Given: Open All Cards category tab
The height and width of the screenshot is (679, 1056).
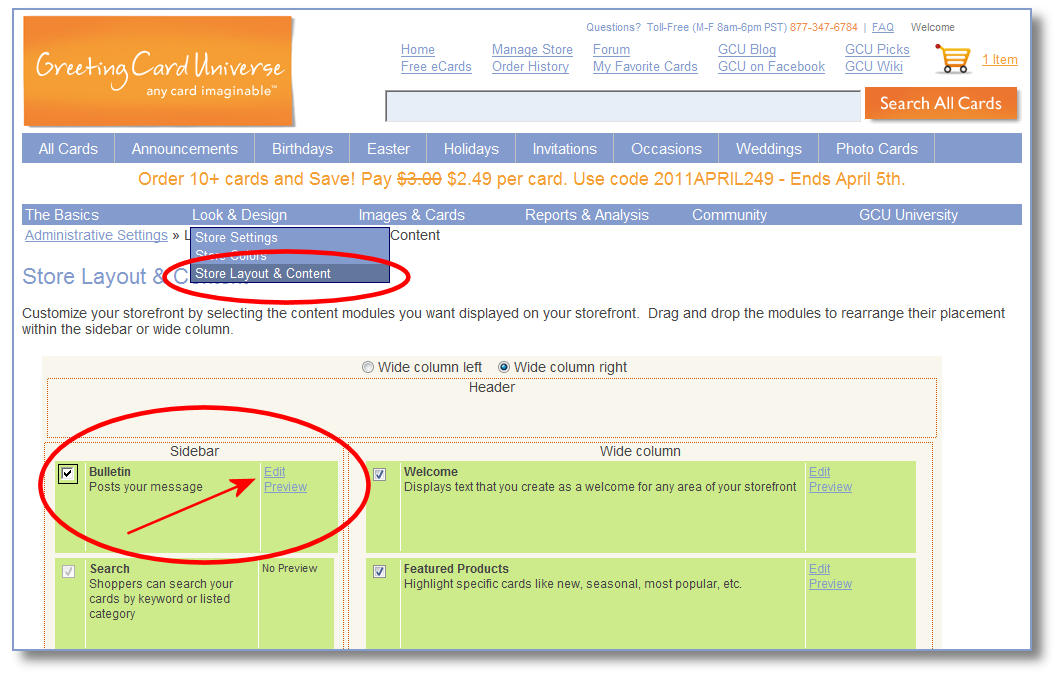Looking at the screenshot, I should coord(68,149).
